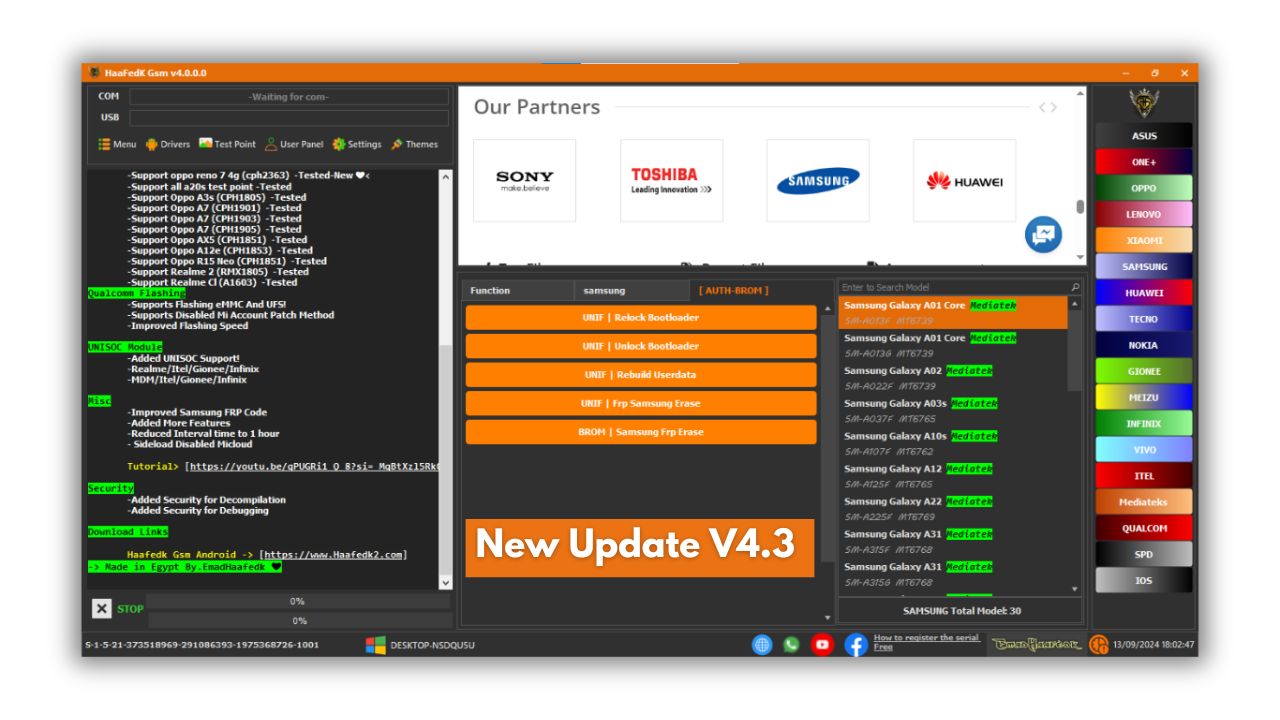This screenshot has height=720, width=1280.
Task: Select the NOKIA brand button
Action: pyautogui.click(x=1144, y=345)
